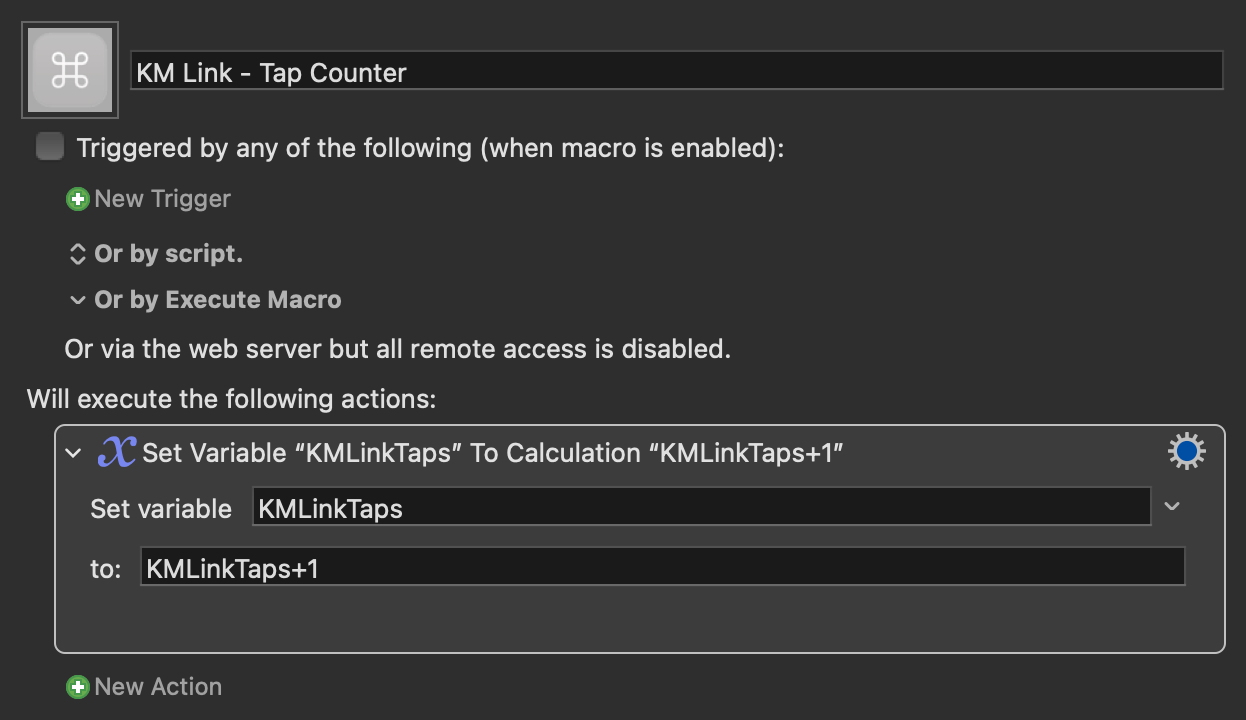Toggle the 'Triggered by any of the following' checkbox
This screenshot has width=1246, height=720.
[49, 147]
